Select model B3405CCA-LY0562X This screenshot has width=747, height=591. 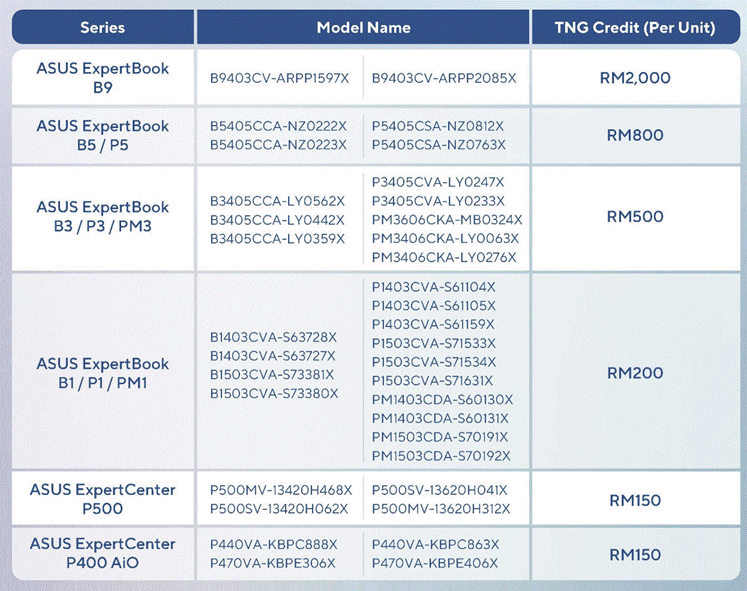click(x=278, y=201)
